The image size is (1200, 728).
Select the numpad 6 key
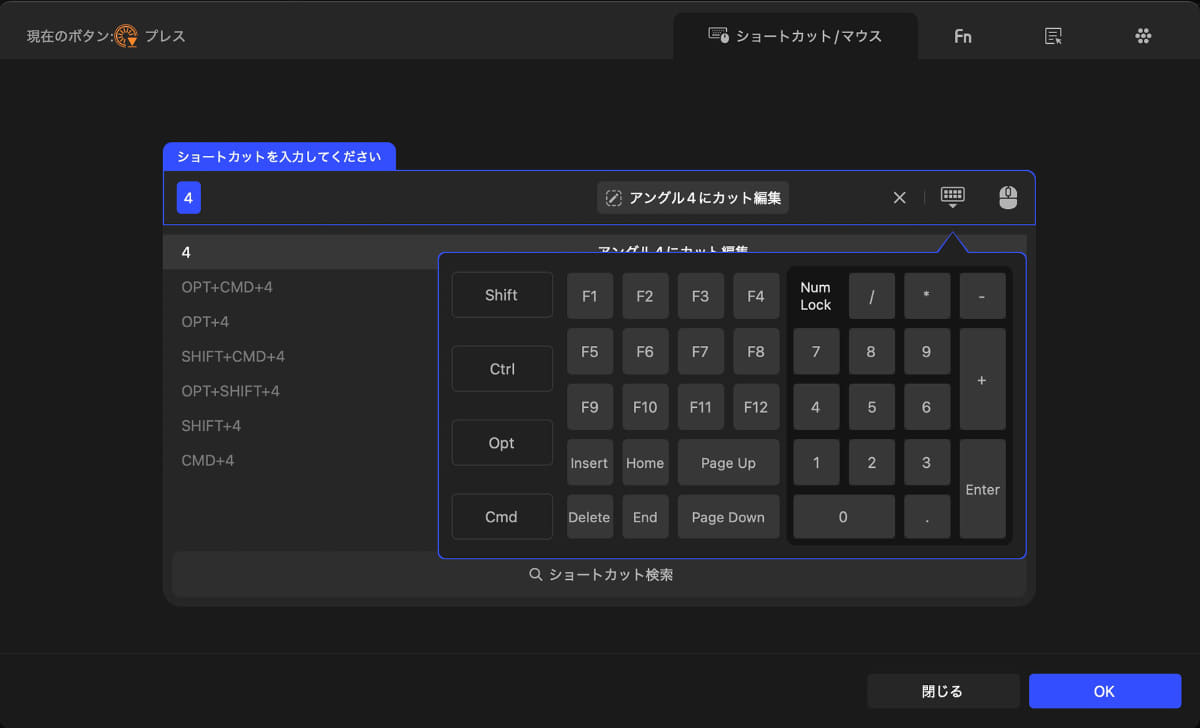click(x=927, y=407)
